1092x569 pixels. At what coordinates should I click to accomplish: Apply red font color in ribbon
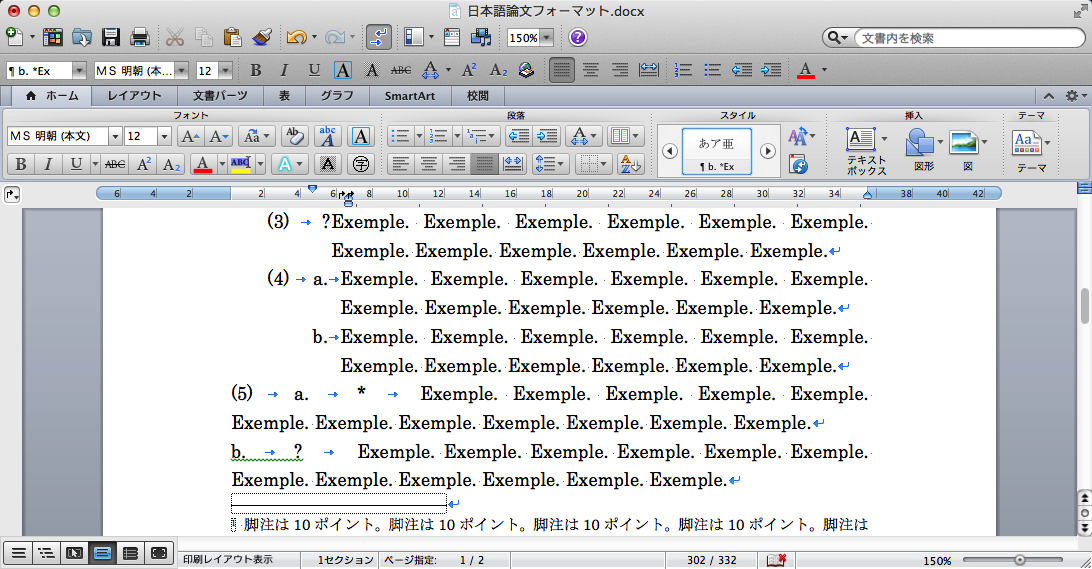[x=203, y=164]
